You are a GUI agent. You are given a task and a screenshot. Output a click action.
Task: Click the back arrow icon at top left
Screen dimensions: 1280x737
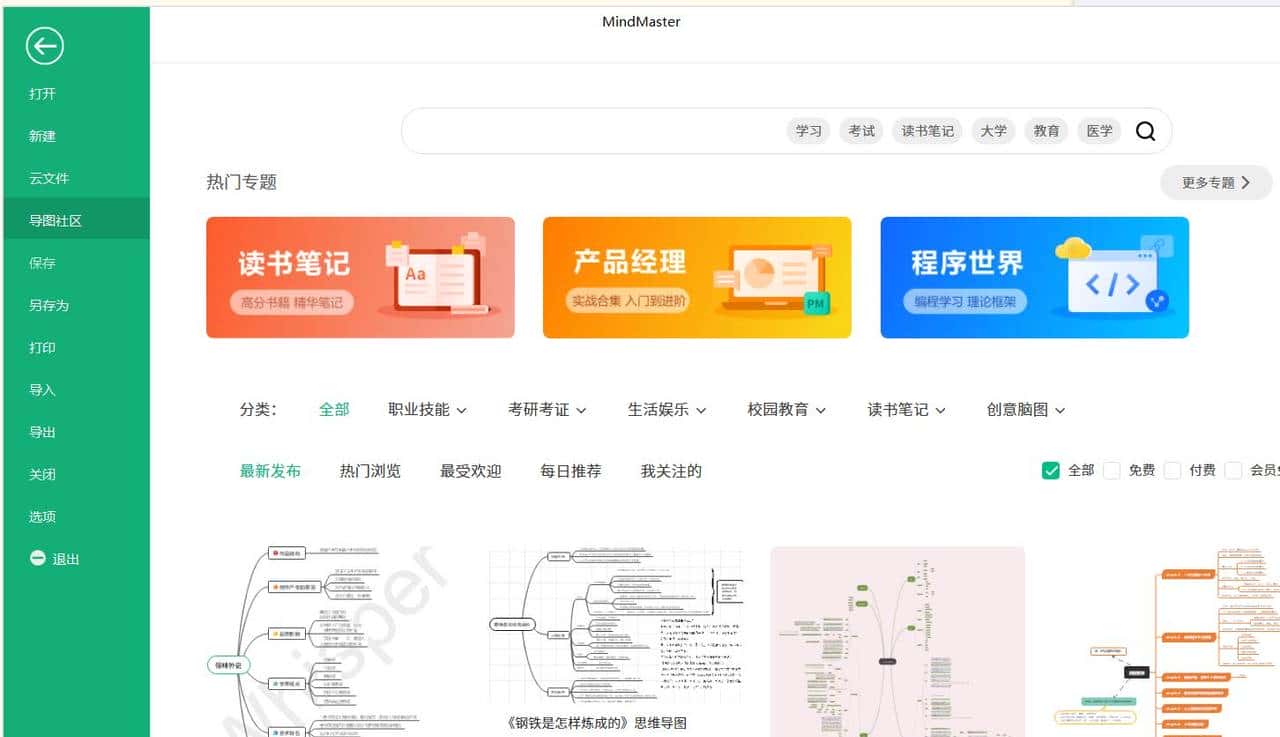[x=45, y=46]
